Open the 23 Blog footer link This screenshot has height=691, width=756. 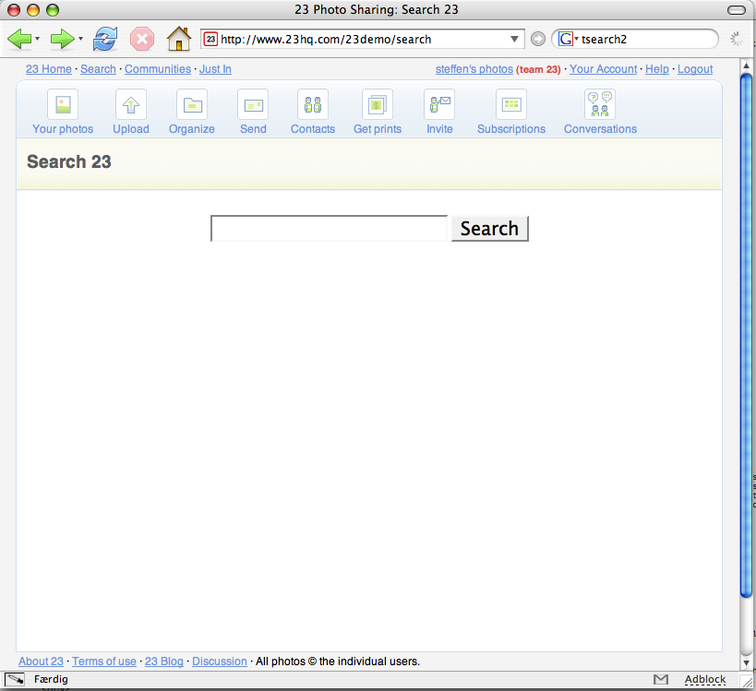click(164, 661)
